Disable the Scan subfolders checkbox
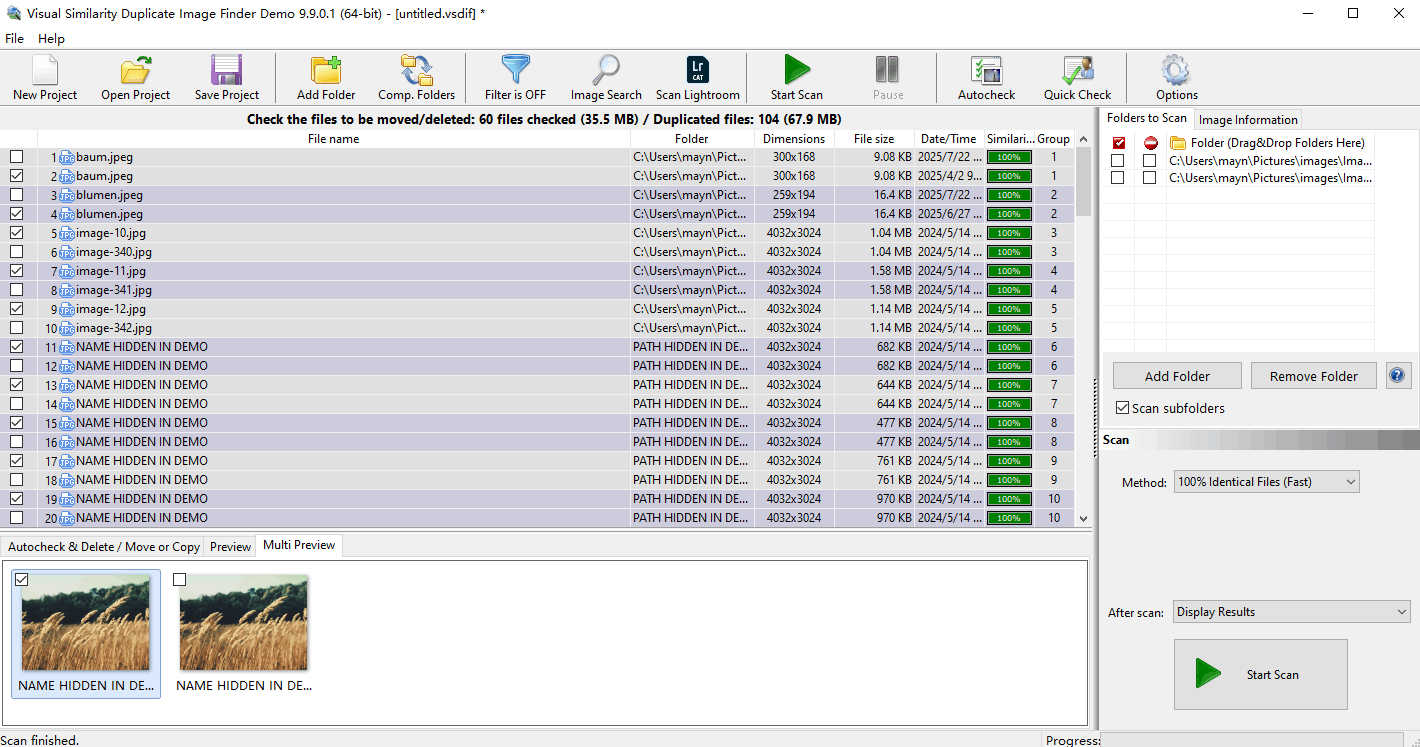The width and height of the screenshot is (1420, 747). coord(1122,408)
